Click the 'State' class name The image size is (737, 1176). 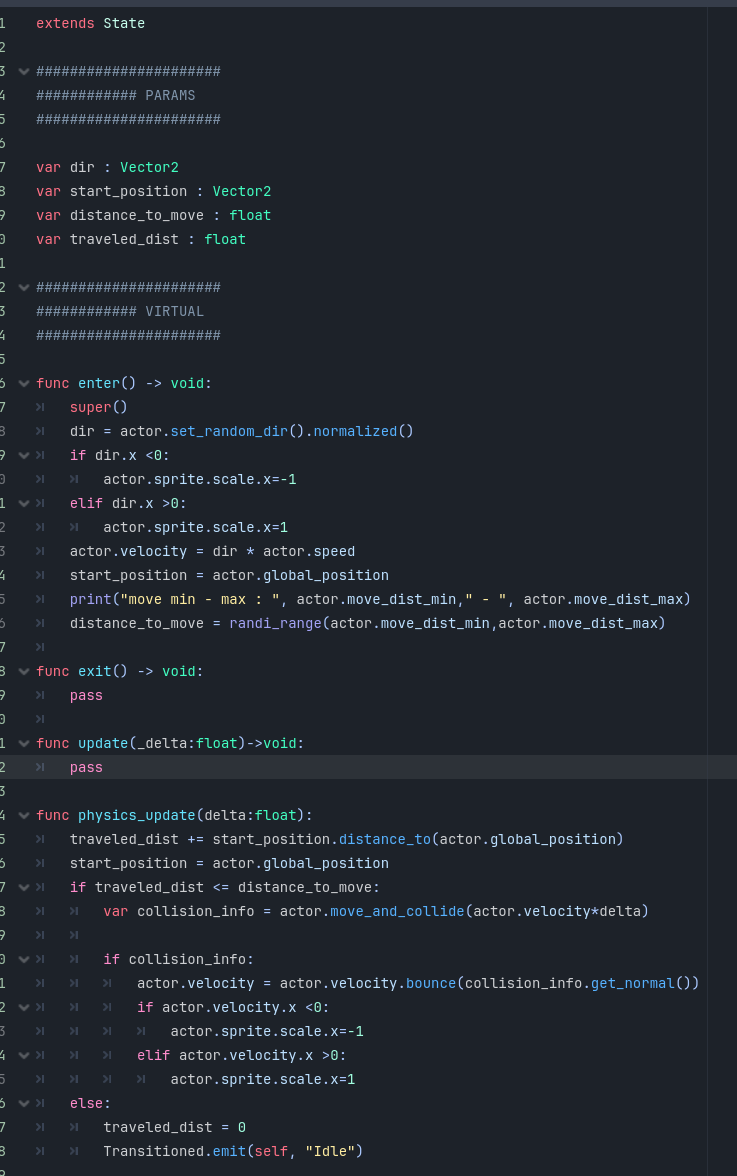pyautogui.click(x=124, y=23)
